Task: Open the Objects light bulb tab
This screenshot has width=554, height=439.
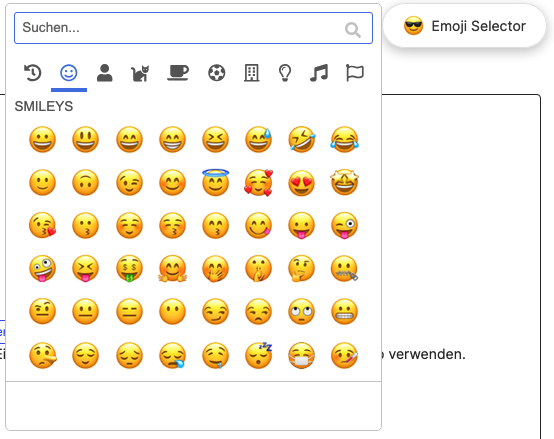Action: [285, 73]
